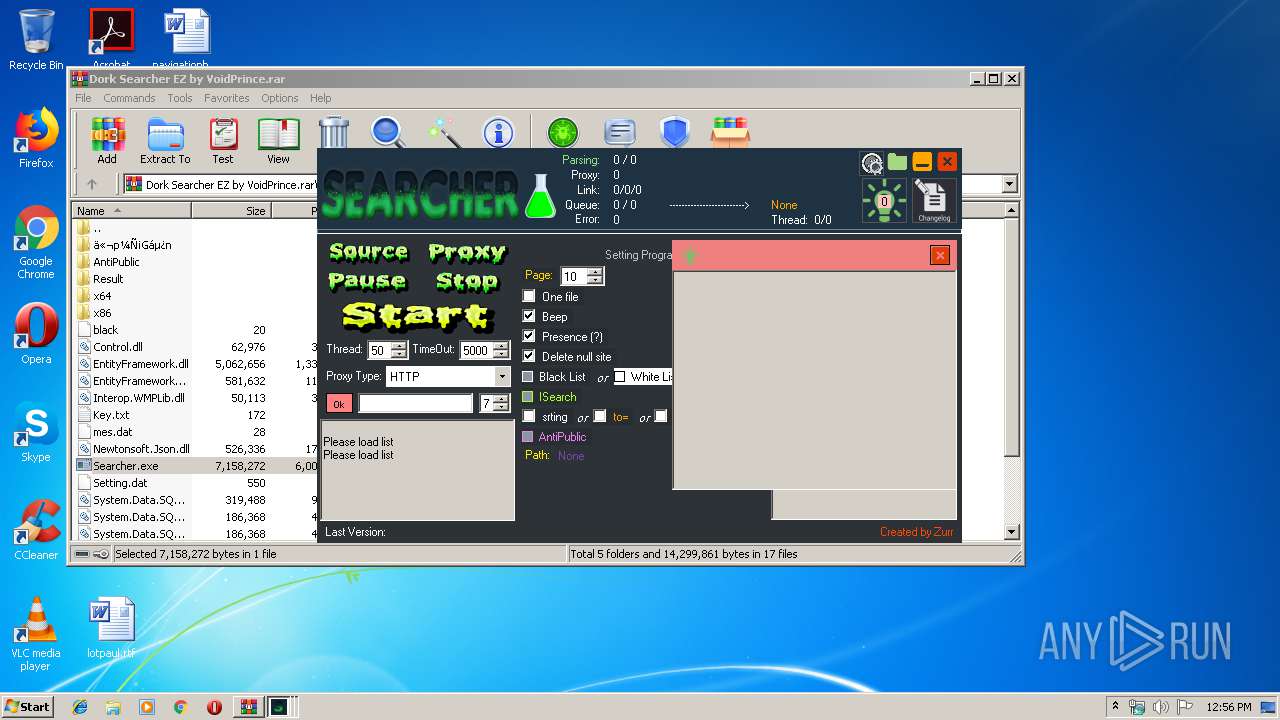Image resolution: width=1280 pixels, height=720 pixels.
Task: Click the green flask logo icon
Action: (x=540, y=195)
